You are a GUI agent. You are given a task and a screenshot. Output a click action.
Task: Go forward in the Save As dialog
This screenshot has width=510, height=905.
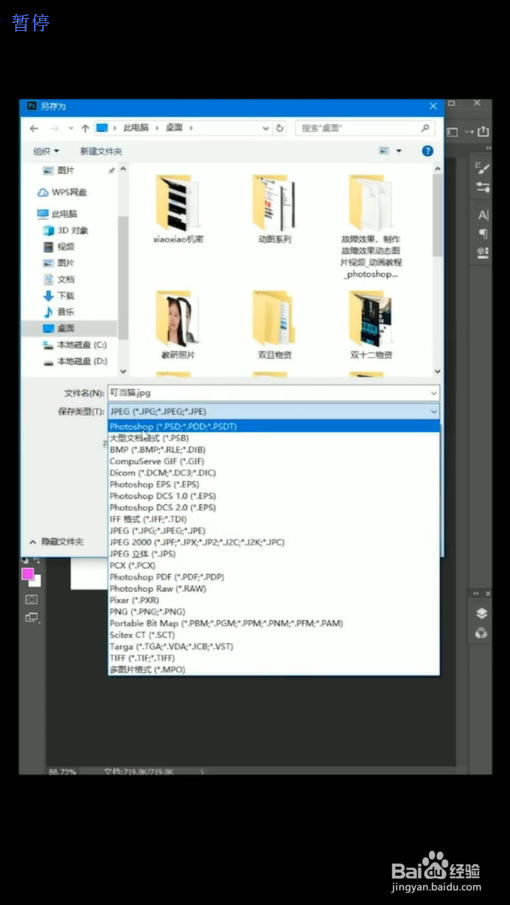pos(54,128)
